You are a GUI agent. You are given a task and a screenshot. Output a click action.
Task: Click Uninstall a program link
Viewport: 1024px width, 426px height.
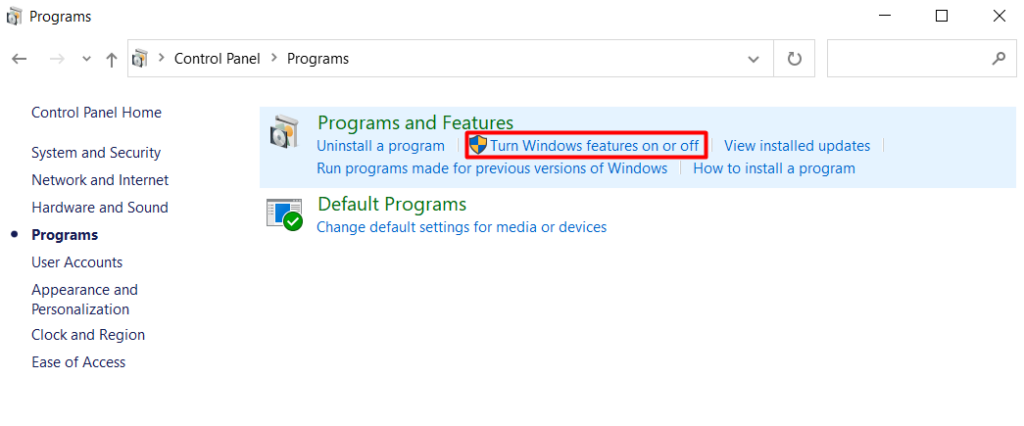point(380,146)
